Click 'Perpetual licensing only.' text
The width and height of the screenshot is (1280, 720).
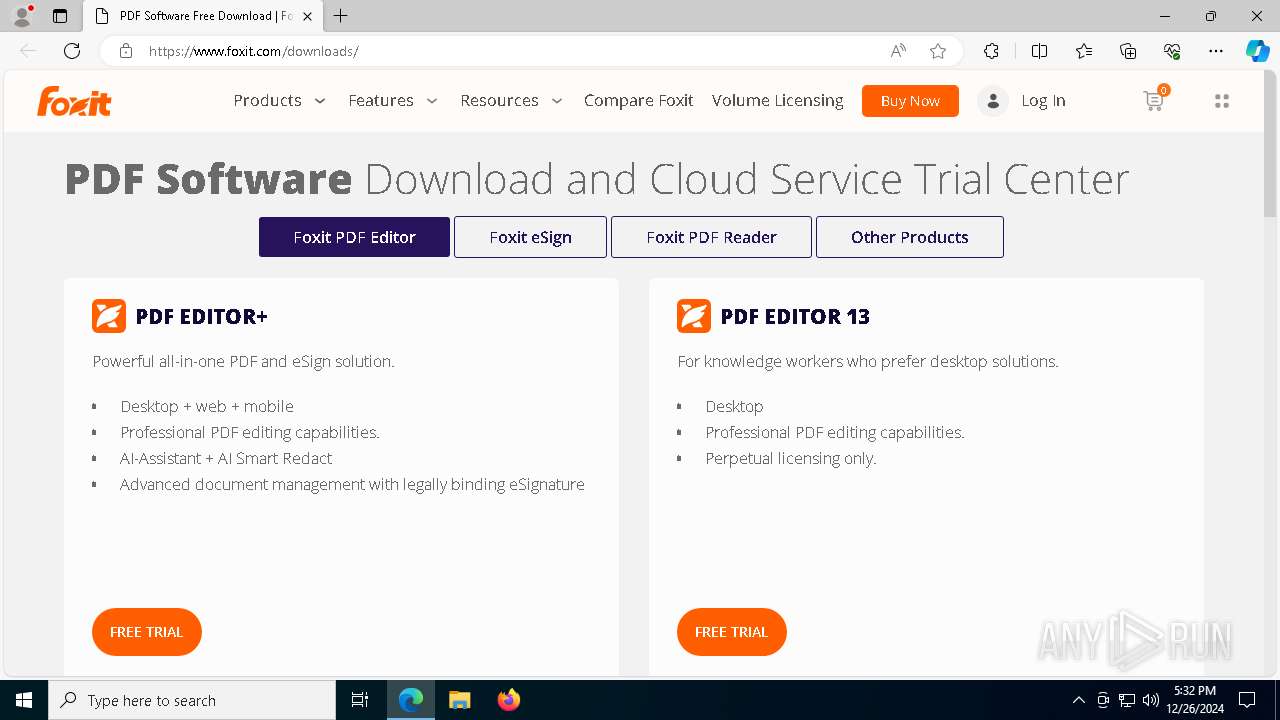tap(791, 458)
